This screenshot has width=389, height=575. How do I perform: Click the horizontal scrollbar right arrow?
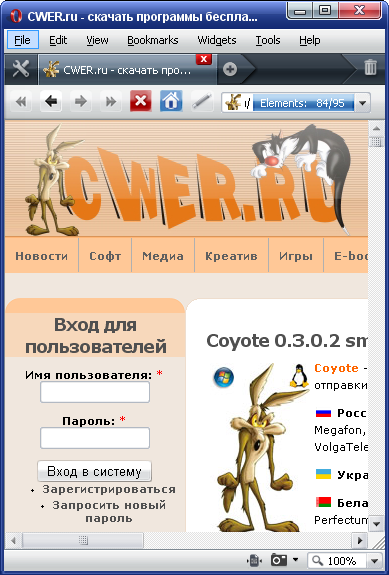point(360,541)
